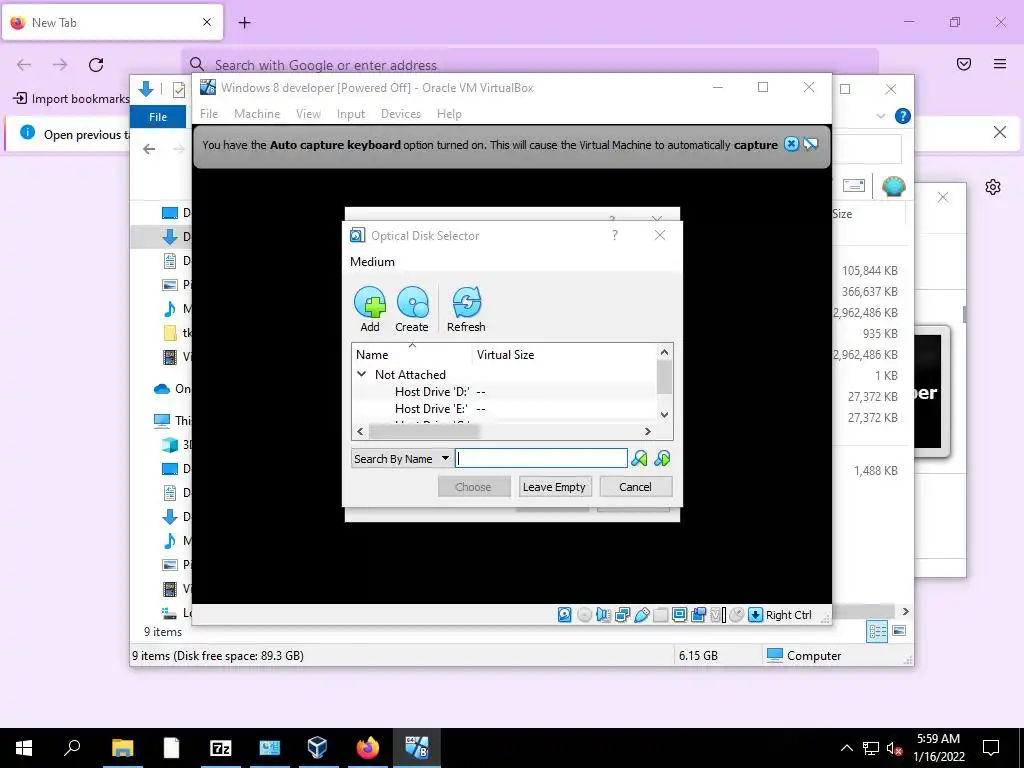Open the Machine menu
Image resolution: width=1024 pixels, height=768 pixels.
257,114
